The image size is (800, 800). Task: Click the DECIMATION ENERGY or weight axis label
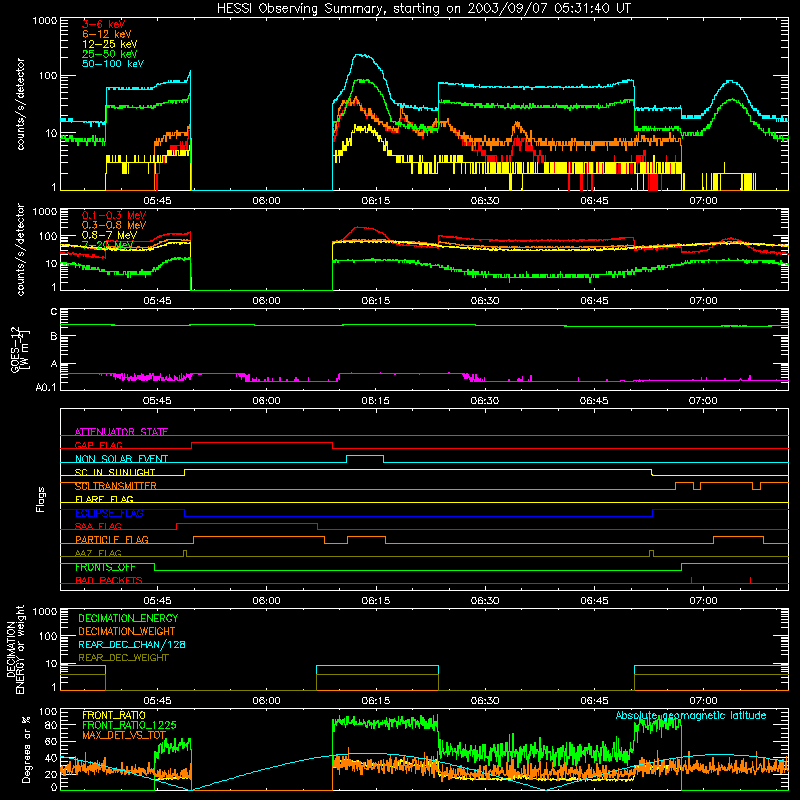coord(15,649)
